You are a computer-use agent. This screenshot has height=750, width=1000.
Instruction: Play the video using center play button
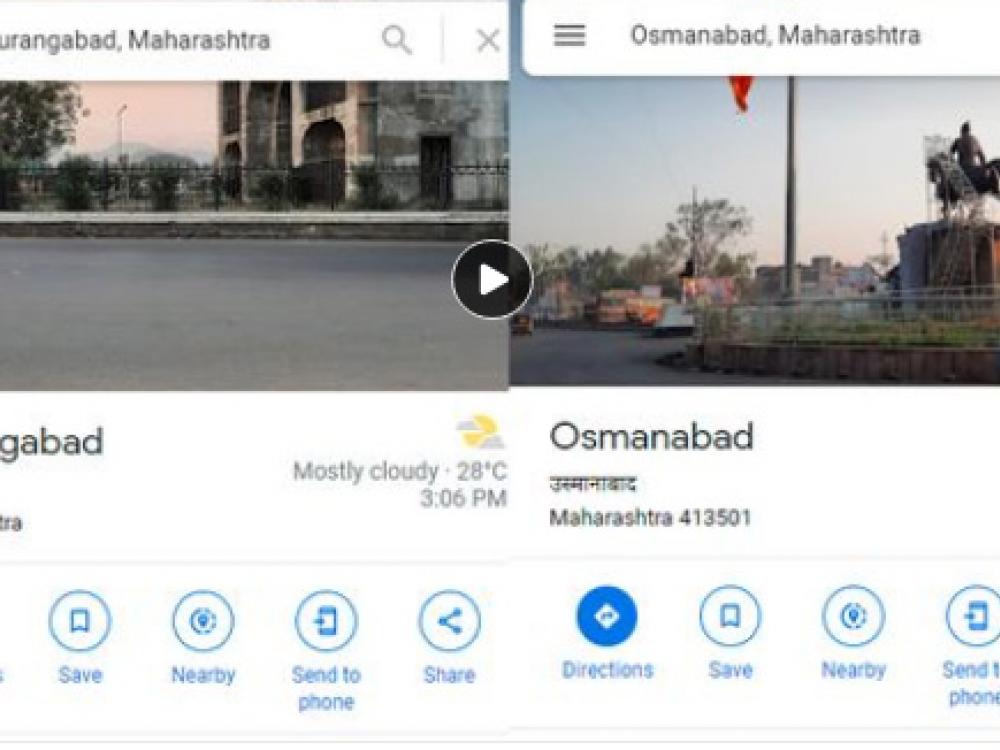click(492, 279)
